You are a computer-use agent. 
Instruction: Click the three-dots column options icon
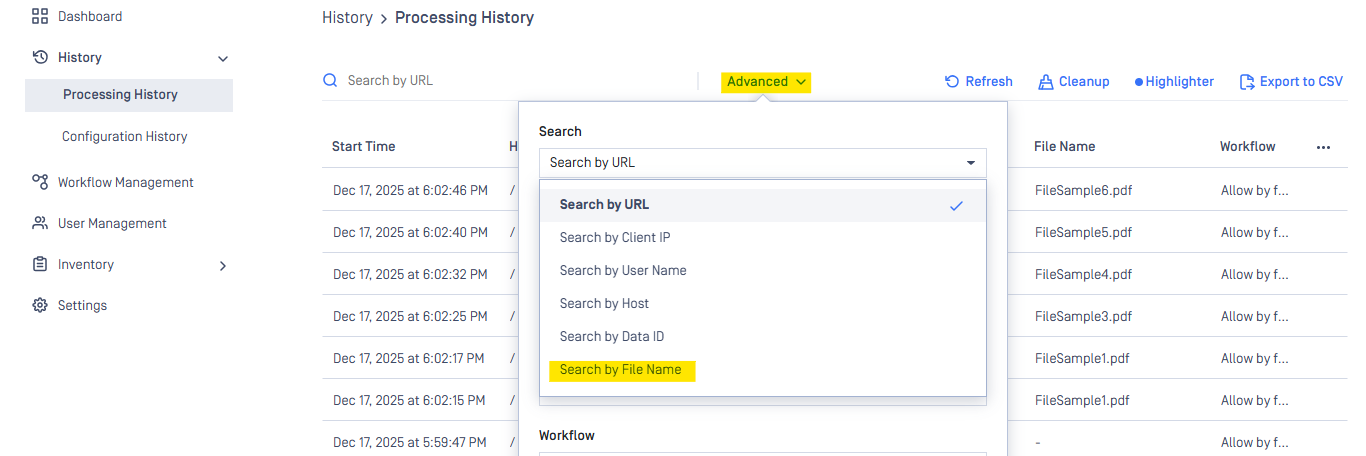pyautogui.click(x=1323, y=147)
